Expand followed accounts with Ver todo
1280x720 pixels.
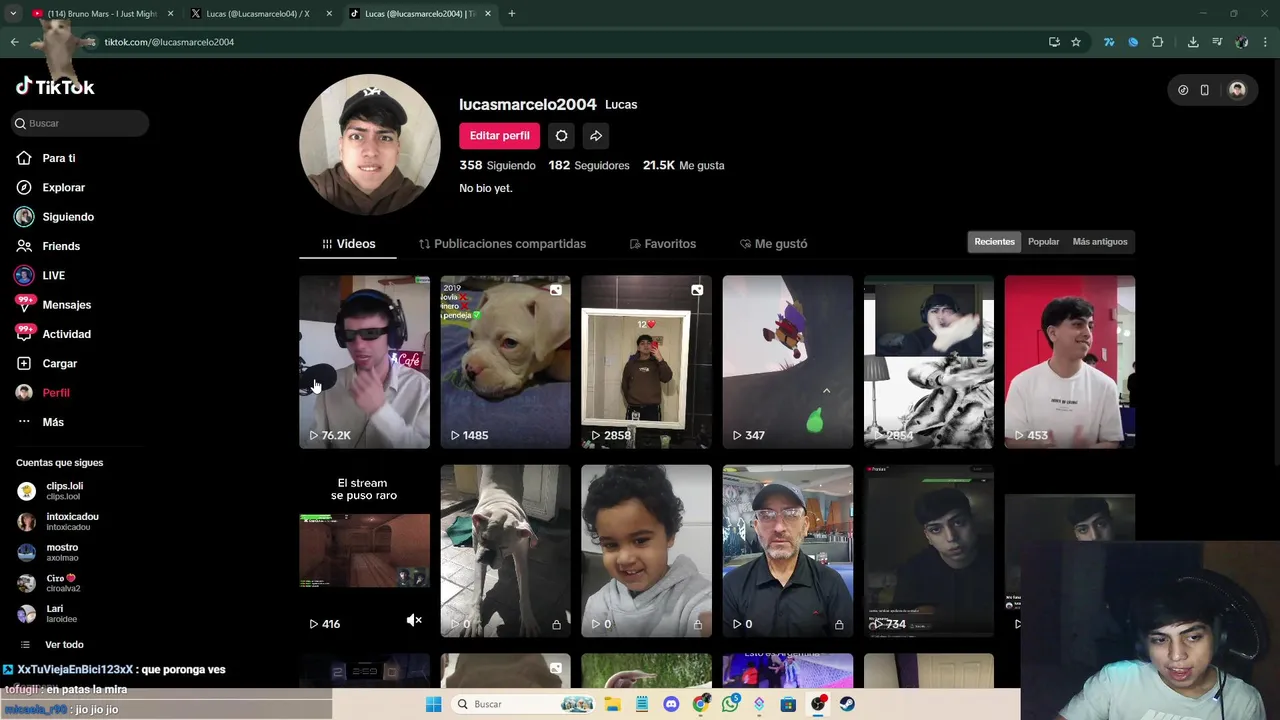click(64, 645)
